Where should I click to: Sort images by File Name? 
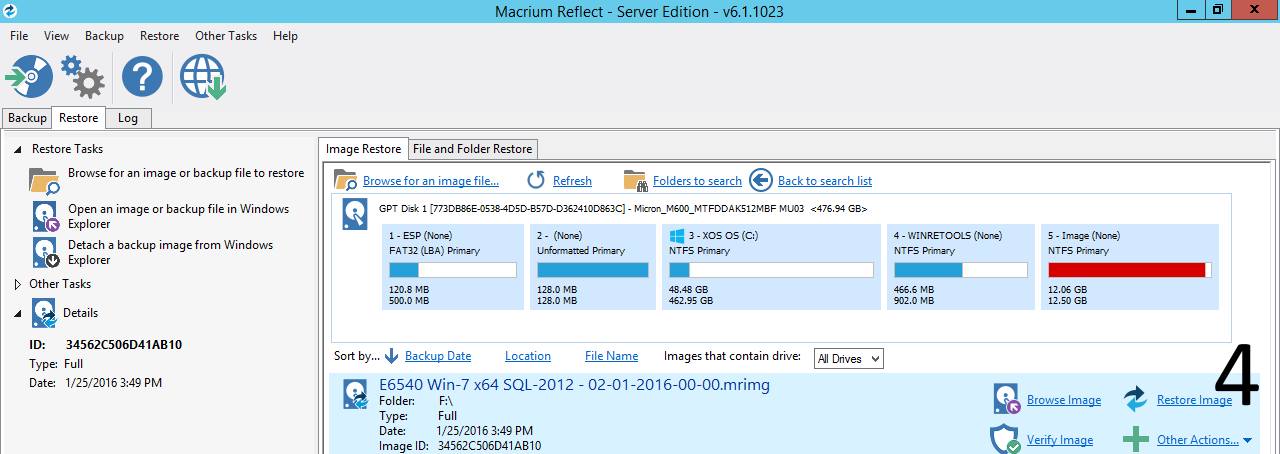(x=611, y=356)
